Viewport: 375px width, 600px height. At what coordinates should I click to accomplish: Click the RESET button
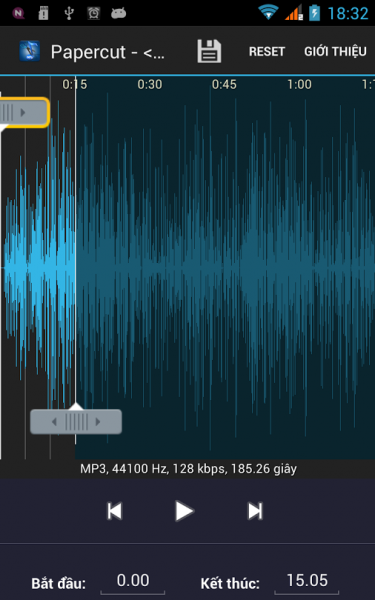(267, 51)
